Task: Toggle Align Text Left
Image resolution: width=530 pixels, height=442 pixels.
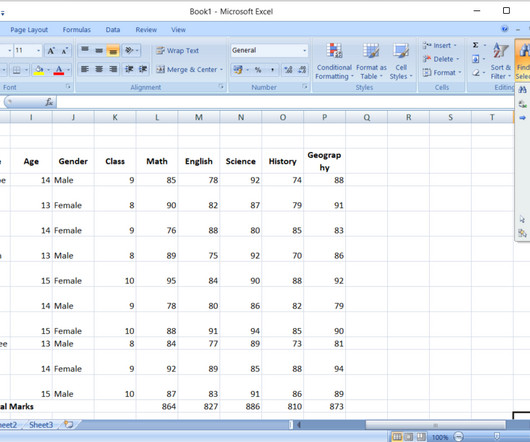Action: pos(85,69)
